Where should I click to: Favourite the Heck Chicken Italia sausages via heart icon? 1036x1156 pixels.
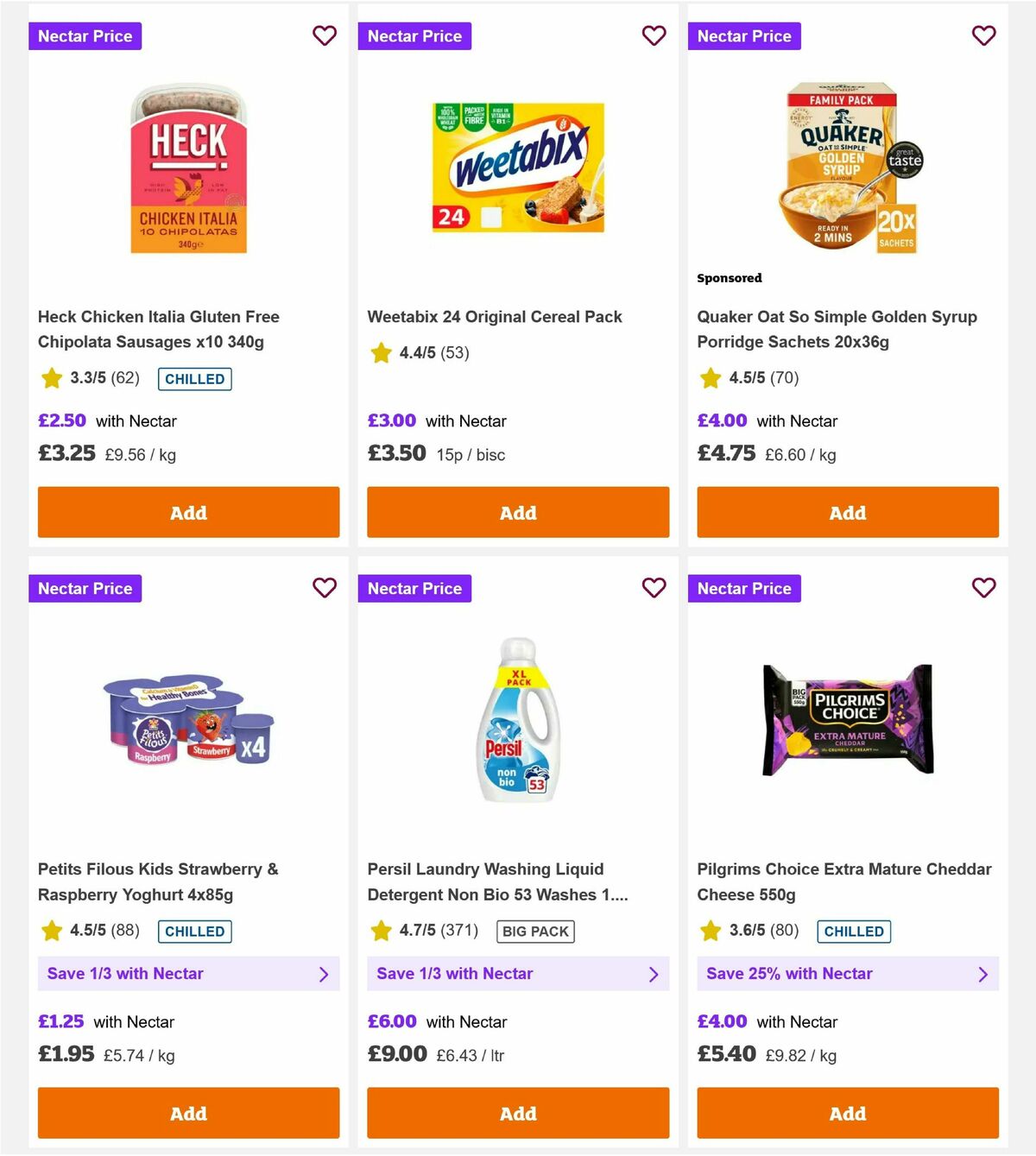325,35
